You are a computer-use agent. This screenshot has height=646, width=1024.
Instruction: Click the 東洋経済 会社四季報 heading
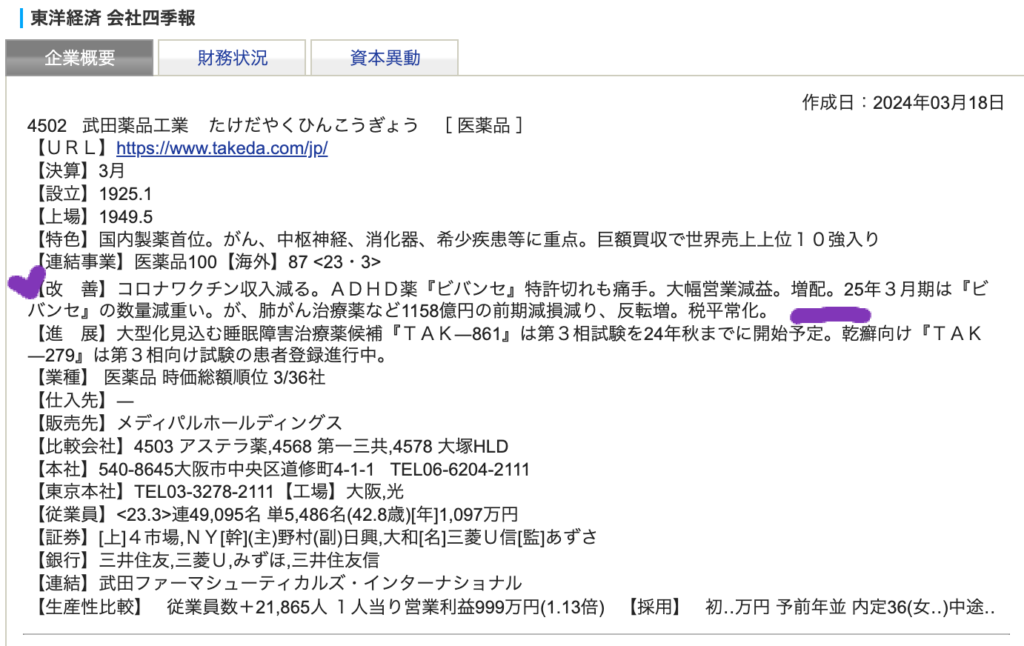click(112, 18)
